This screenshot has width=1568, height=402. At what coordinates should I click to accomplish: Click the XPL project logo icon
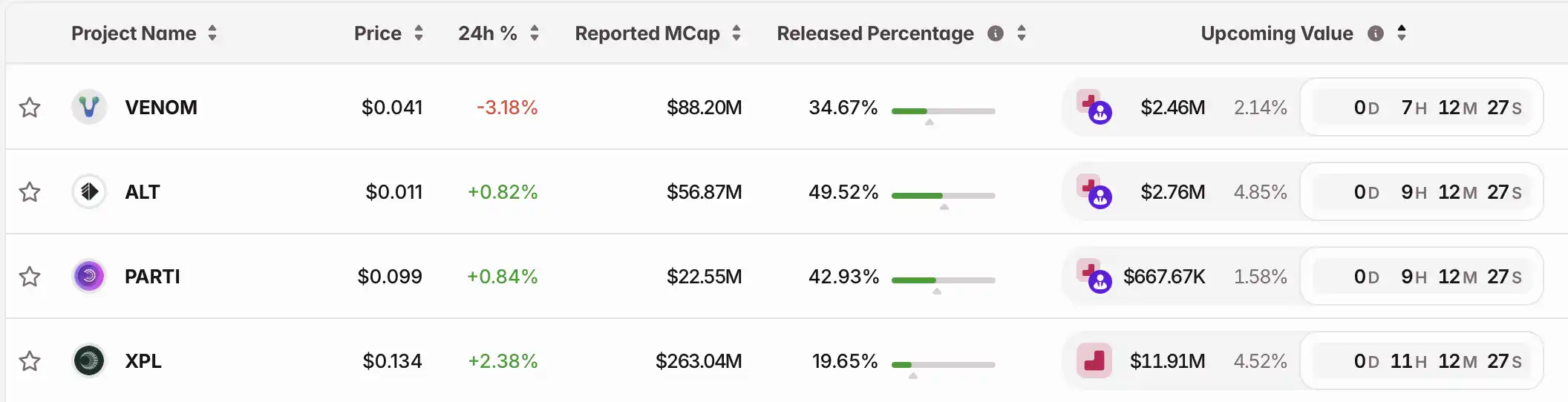[89, 361]
